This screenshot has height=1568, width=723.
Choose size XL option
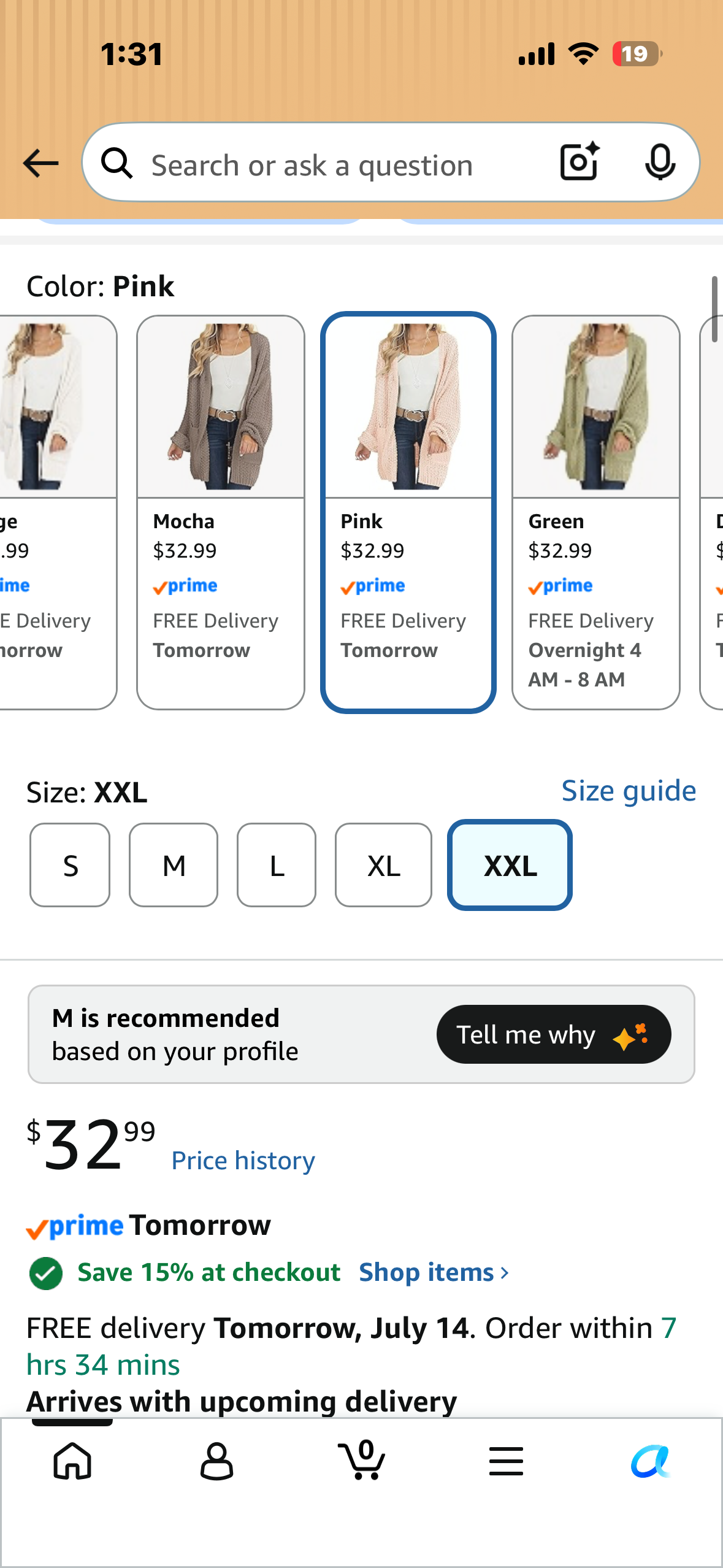point(383,865)
